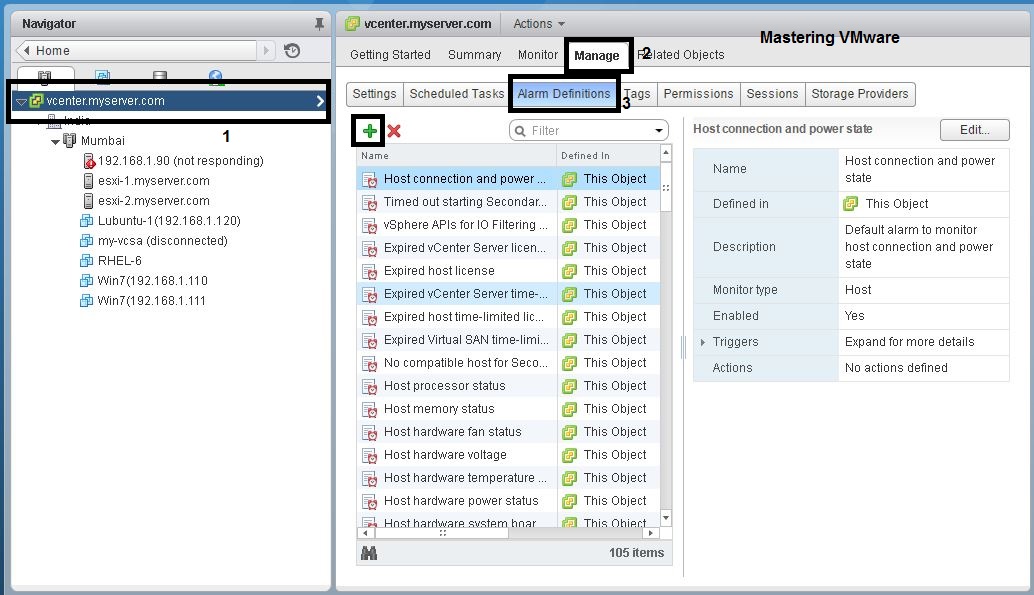The image size is (1034, 595).
Task: Click the binoculars find icon
Action: [x=369, y=553]
